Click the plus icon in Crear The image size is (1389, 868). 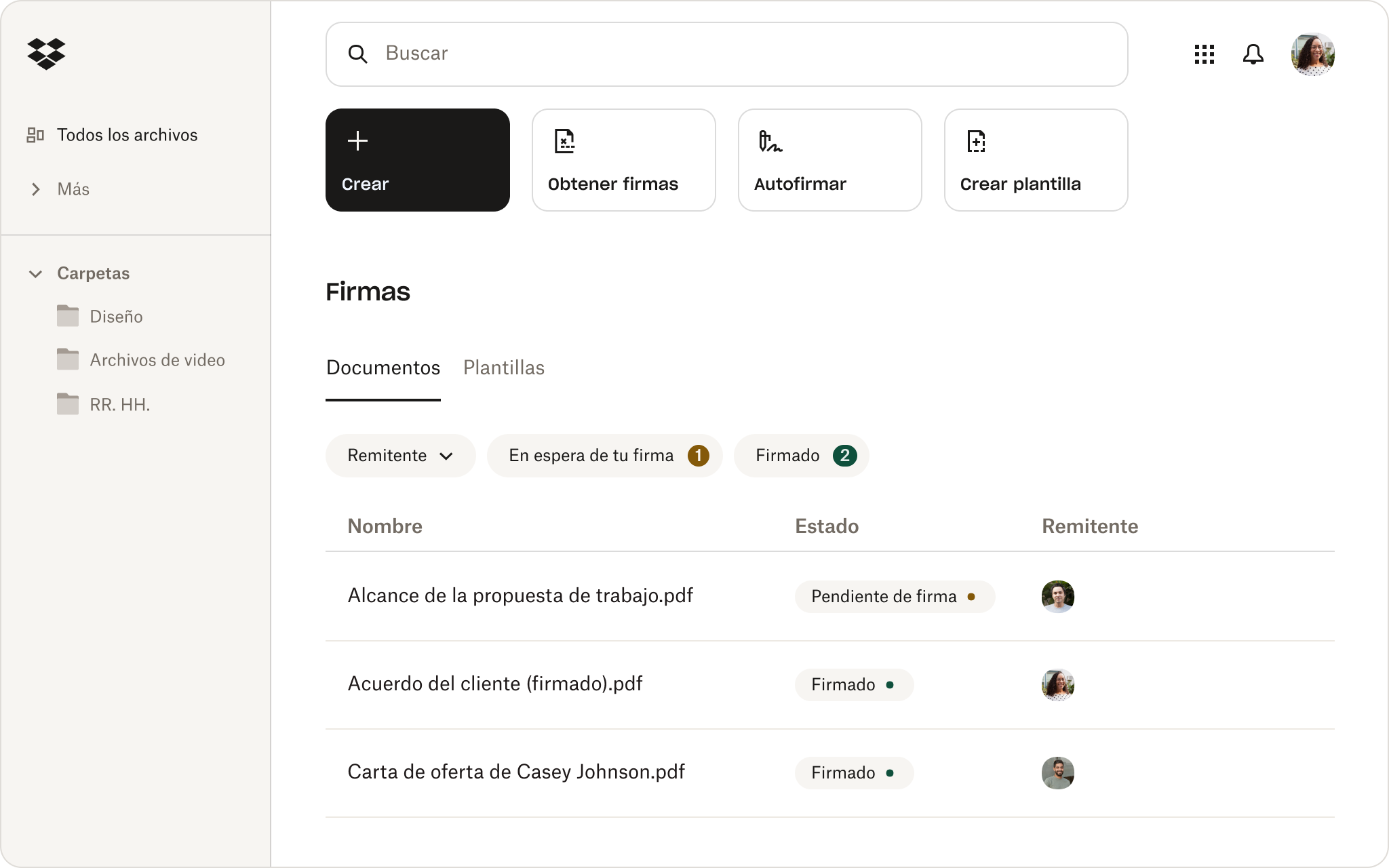tap(357, 141)
